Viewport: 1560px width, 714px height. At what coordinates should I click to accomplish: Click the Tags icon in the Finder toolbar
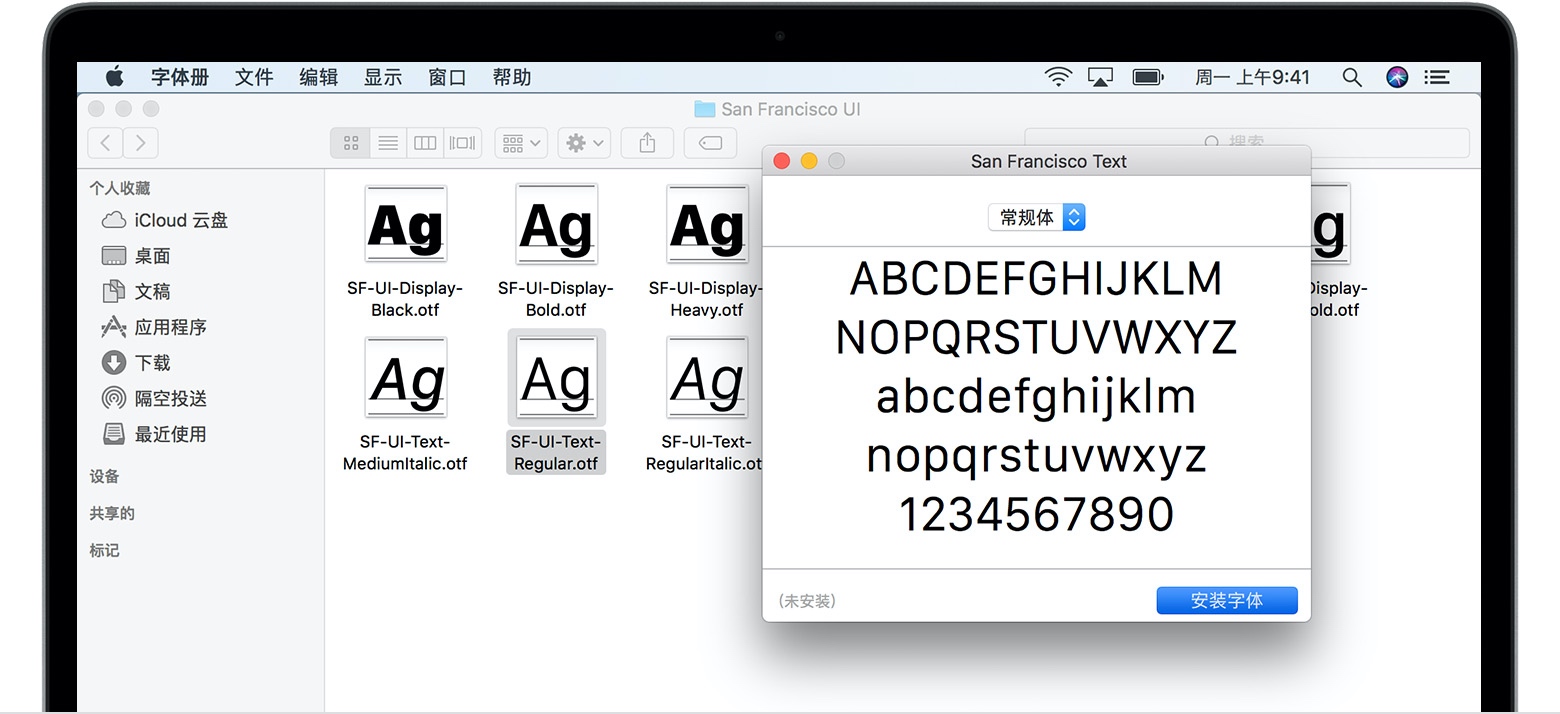click(710, 143)
